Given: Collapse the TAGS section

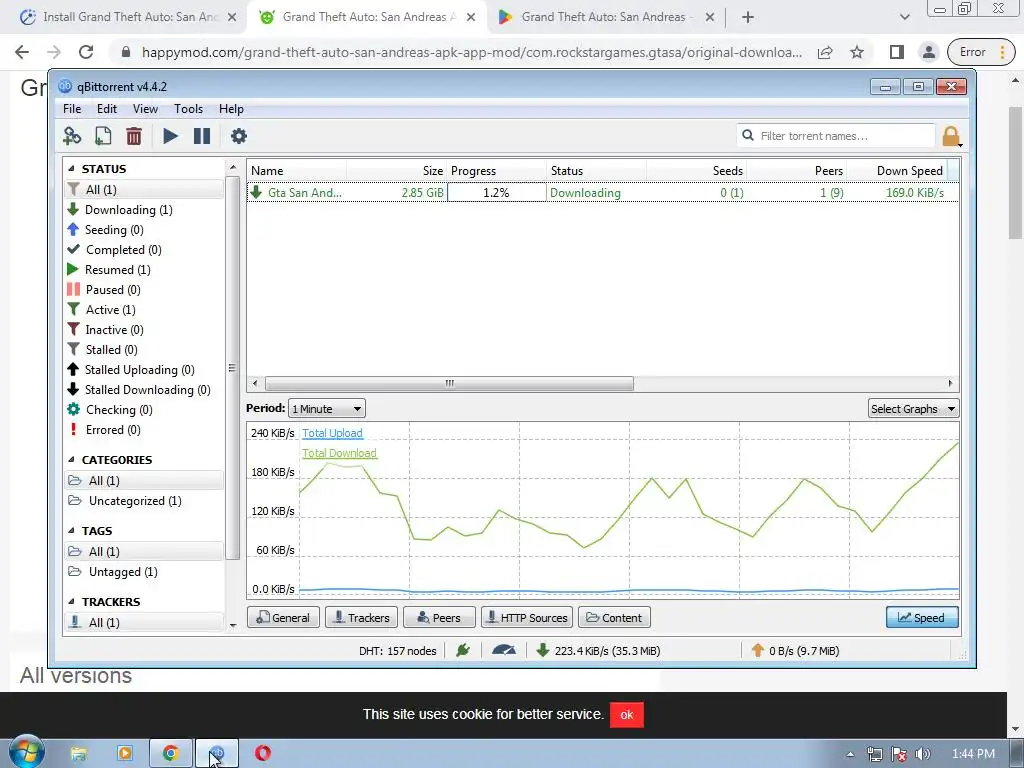Looking at the screenshot, I should (x=71, y=531).
